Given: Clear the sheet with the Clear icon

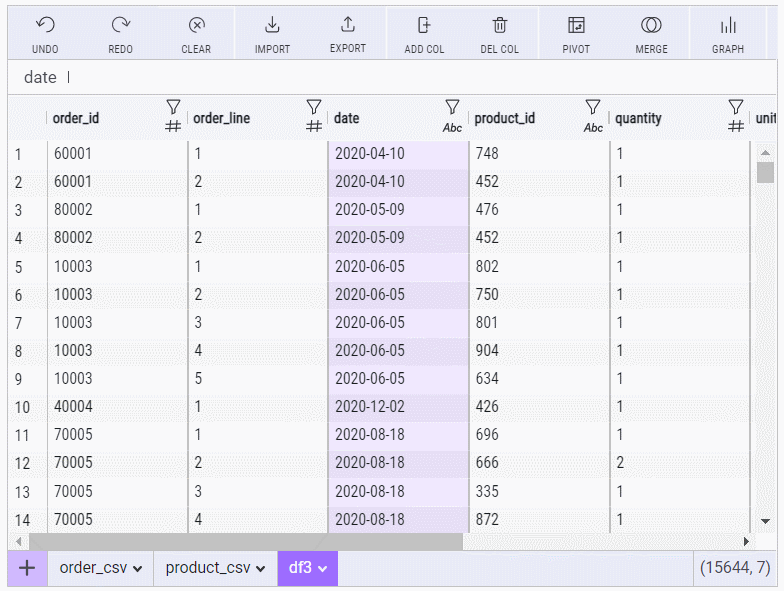Looking at the screenshot, I should (x=196, y=26).
